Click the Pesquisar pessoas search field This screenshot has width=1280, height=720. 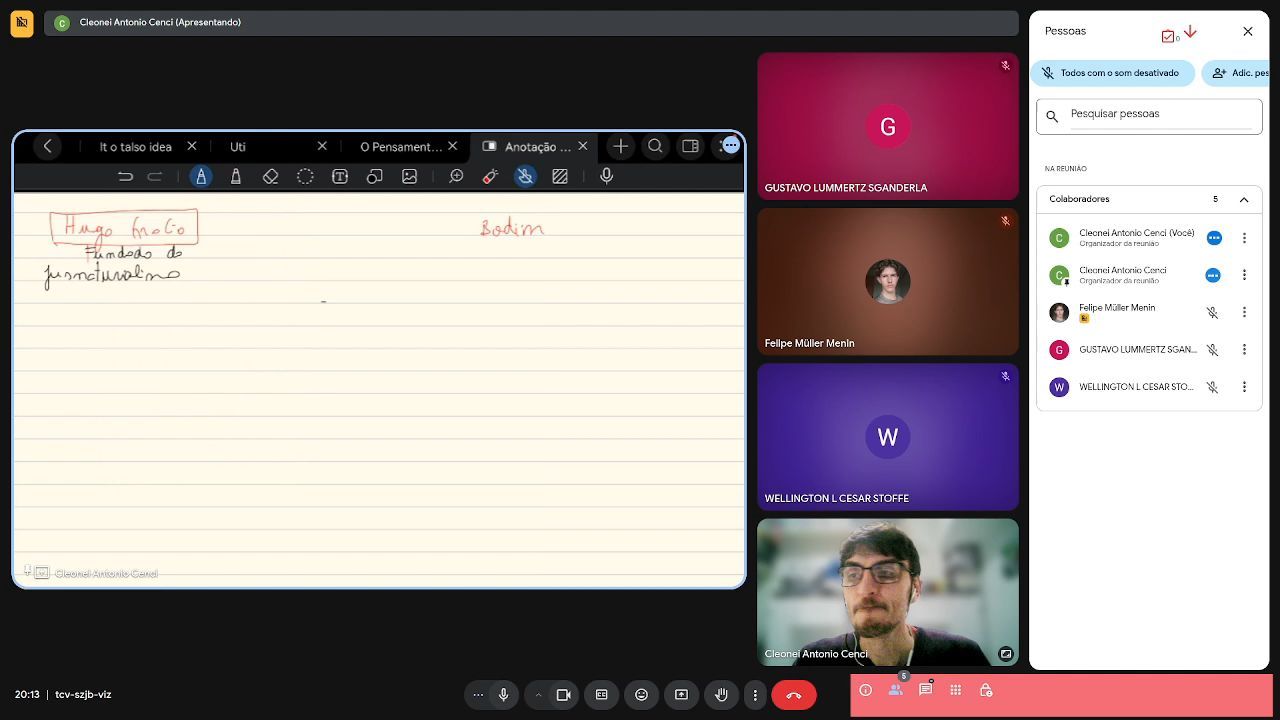tap(1149, 115)
